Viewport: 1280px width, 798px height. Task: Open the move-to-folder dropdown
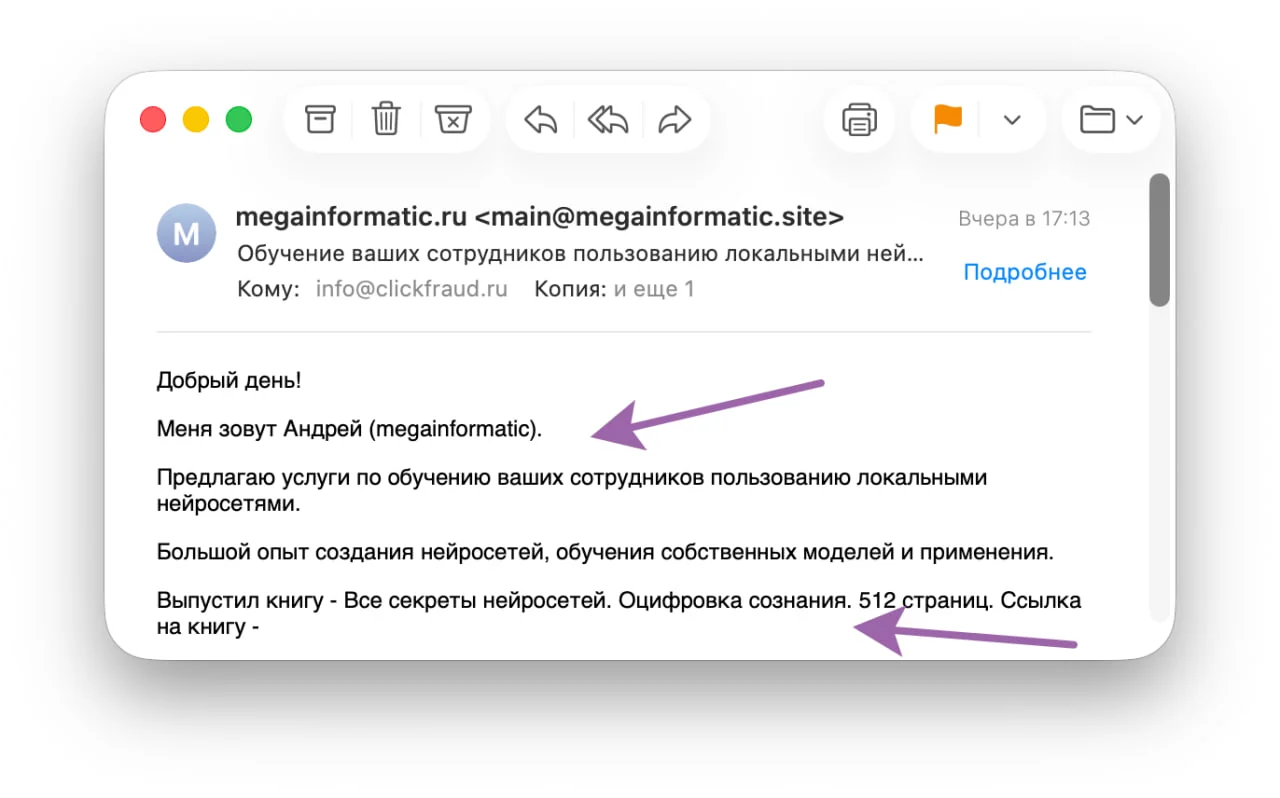pyautogui.click(x=1110, y=120)
